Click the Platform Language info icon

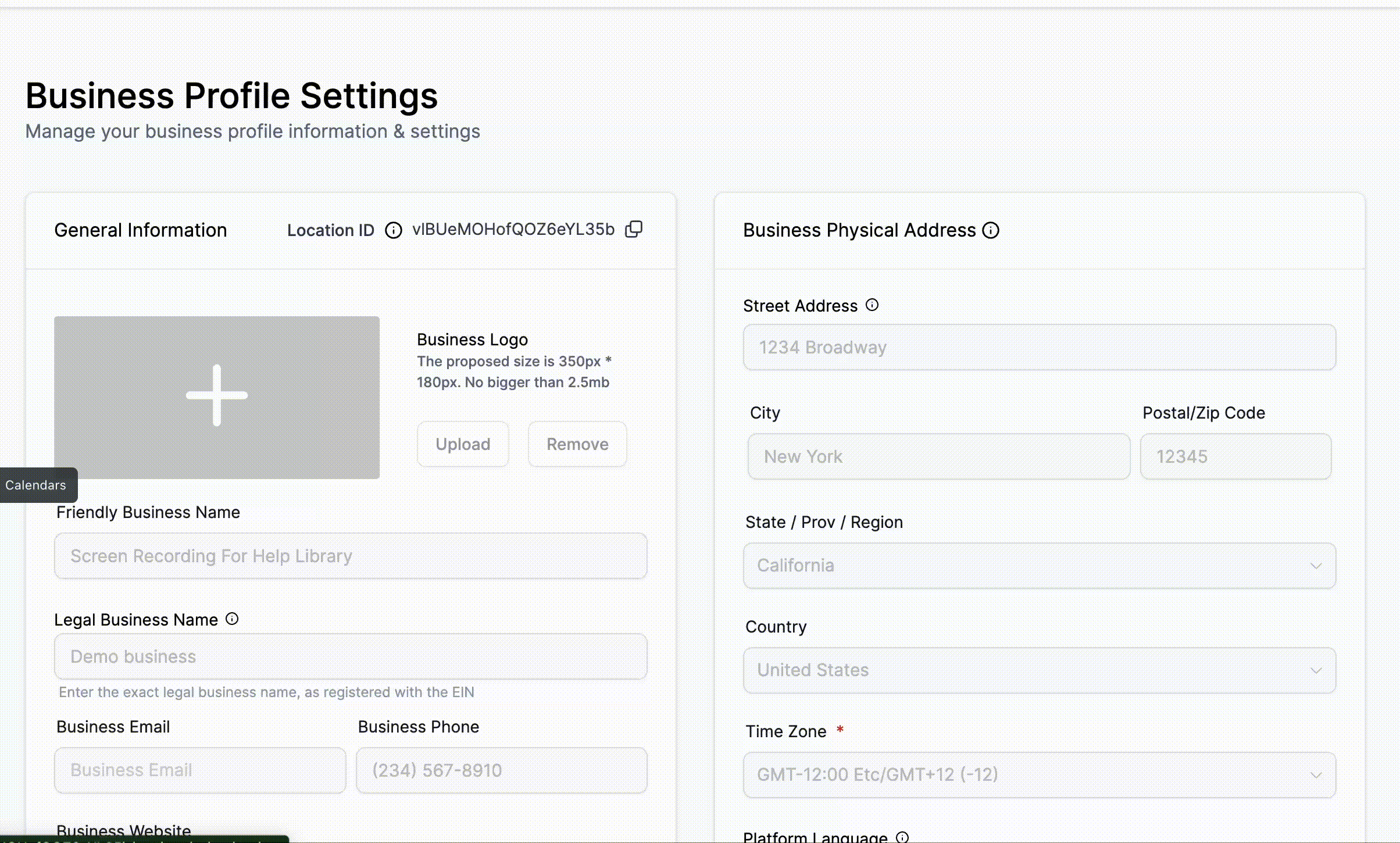click(902, 837)
